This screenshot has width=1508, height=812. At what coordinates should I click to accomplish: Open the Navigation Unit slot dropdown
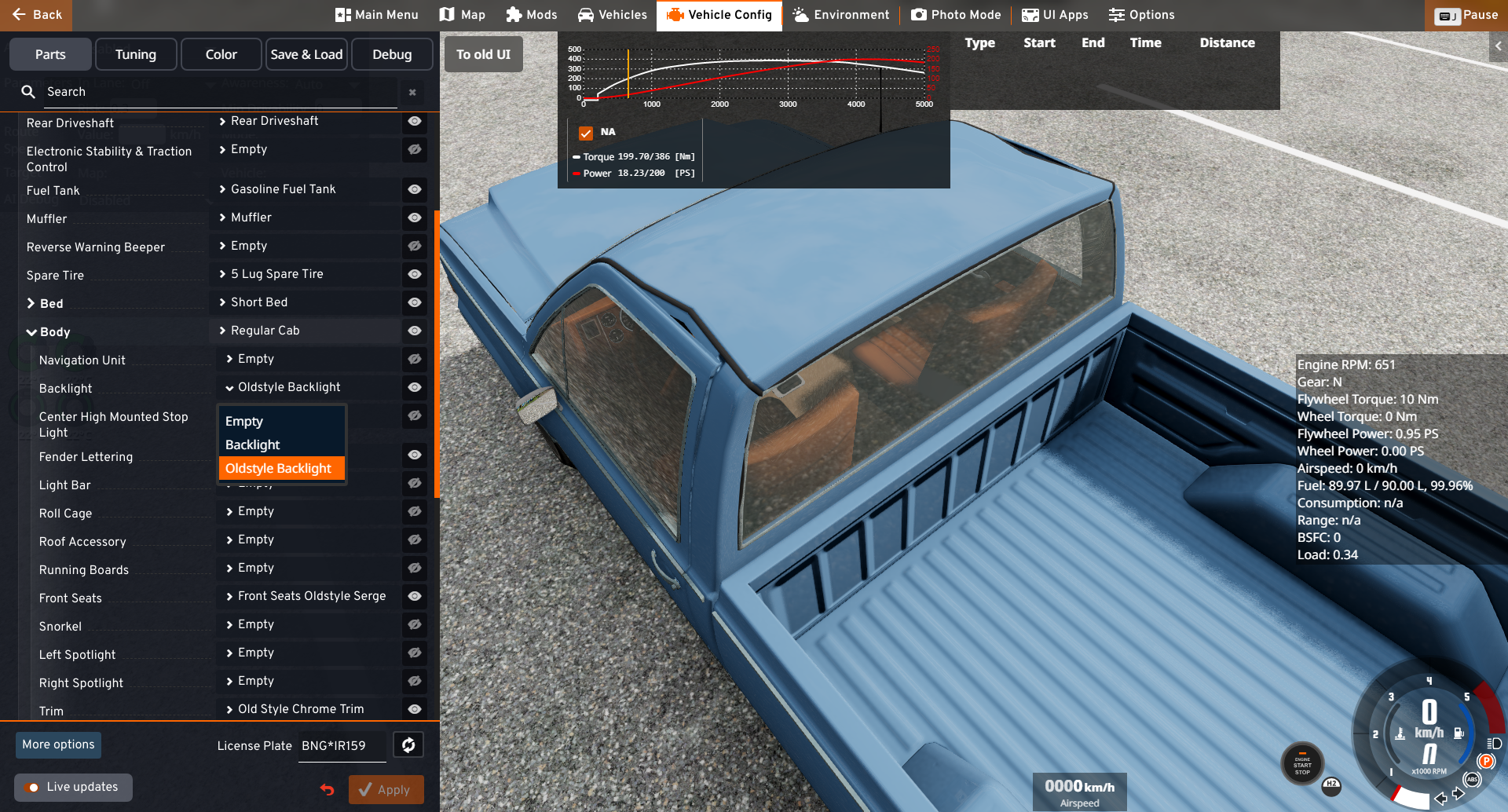(309, 359)
